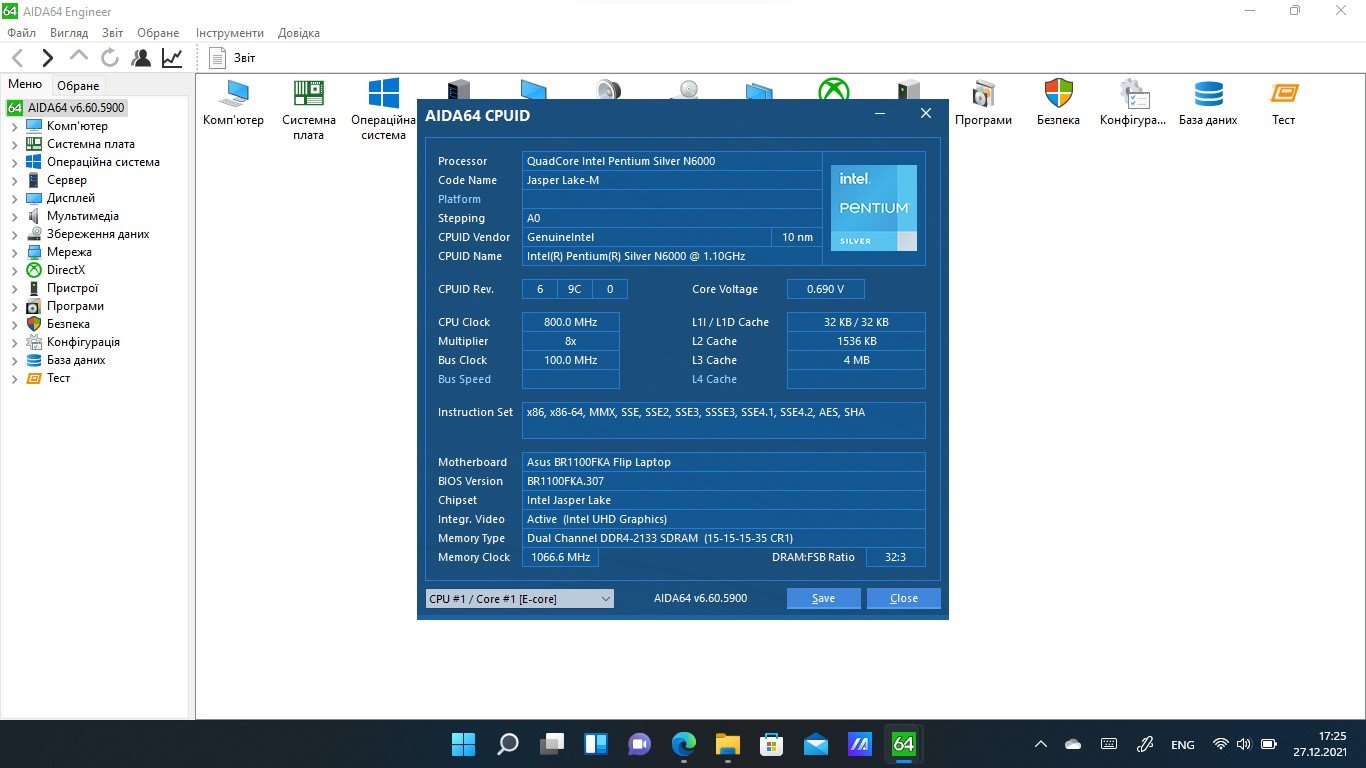The width and height of the screenshot is (1366, 768).
Task: Minimize the AIDA64 CPUID dialog
Action: (880, 114)
